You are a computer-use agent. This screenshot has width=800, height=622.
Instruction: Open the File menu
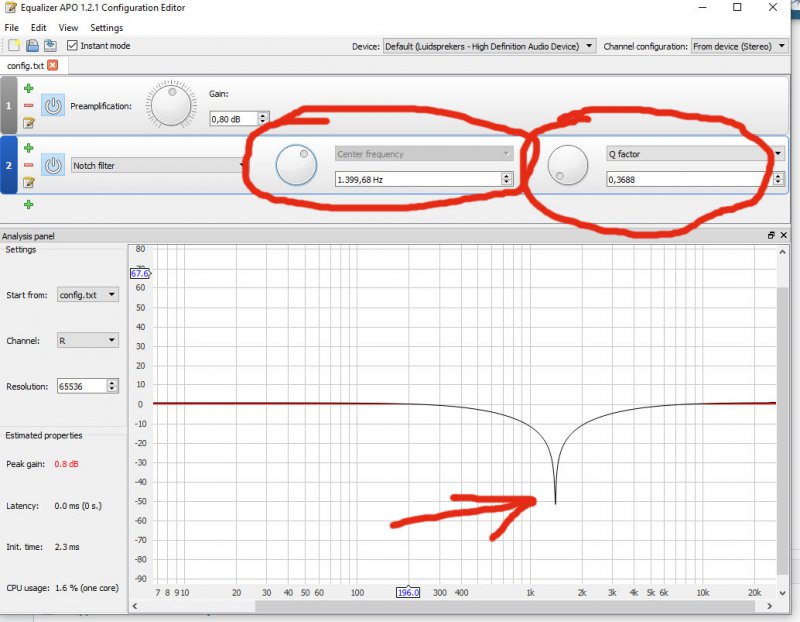(11, 28)
